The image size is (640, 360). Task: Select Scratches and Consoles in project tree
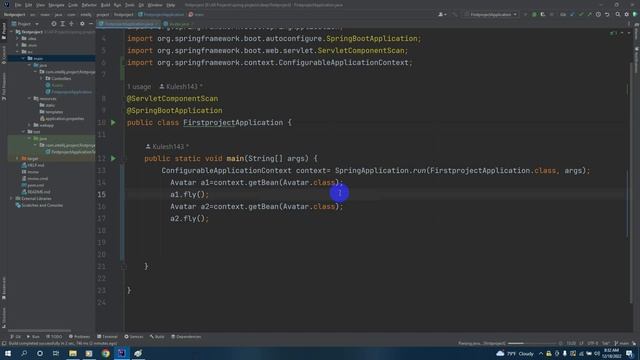(39, 205)
